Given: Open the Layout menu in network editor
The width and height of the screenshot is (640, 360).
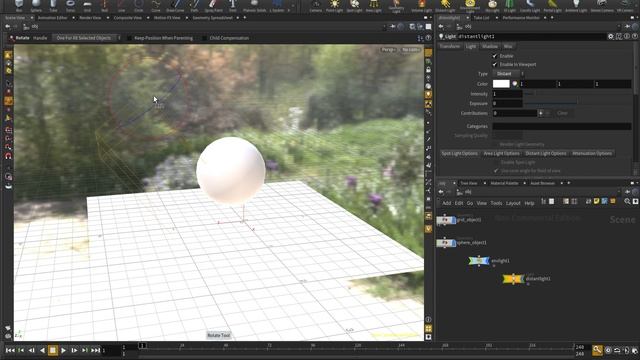Looking at the screenshot, I should [513, 203].
